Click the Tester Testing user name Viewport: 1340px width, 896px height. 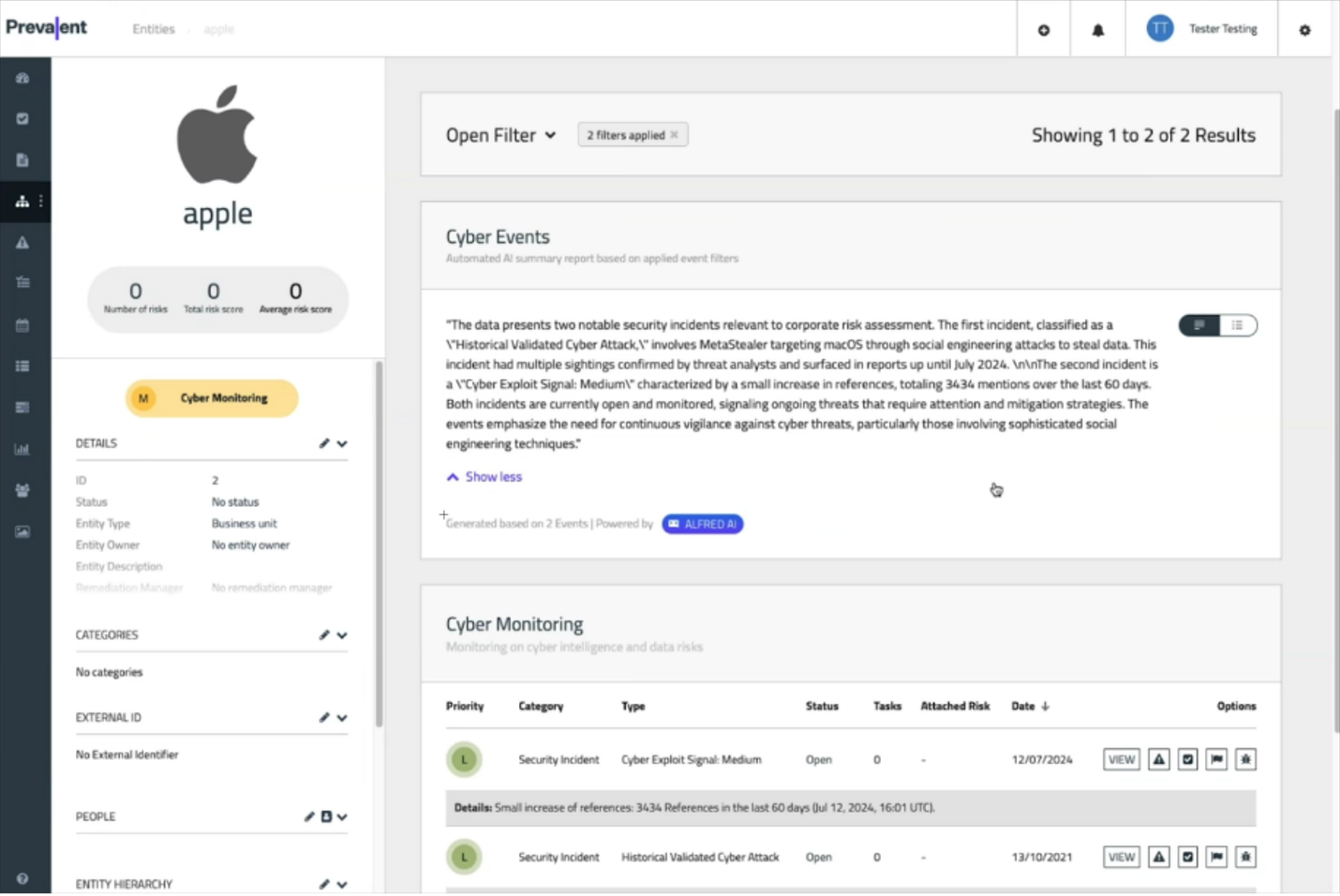click(x=1223, y=29)
